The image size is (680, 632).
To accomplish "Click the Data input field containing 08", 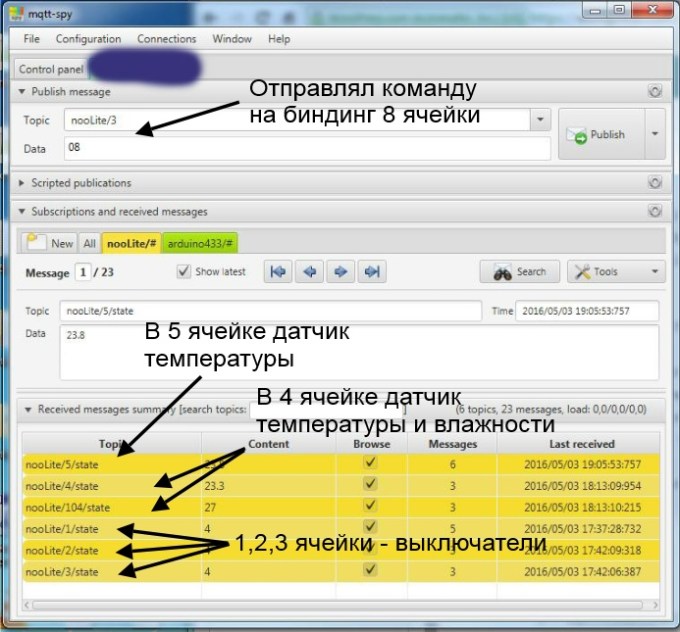I will [x=307, y=148].
